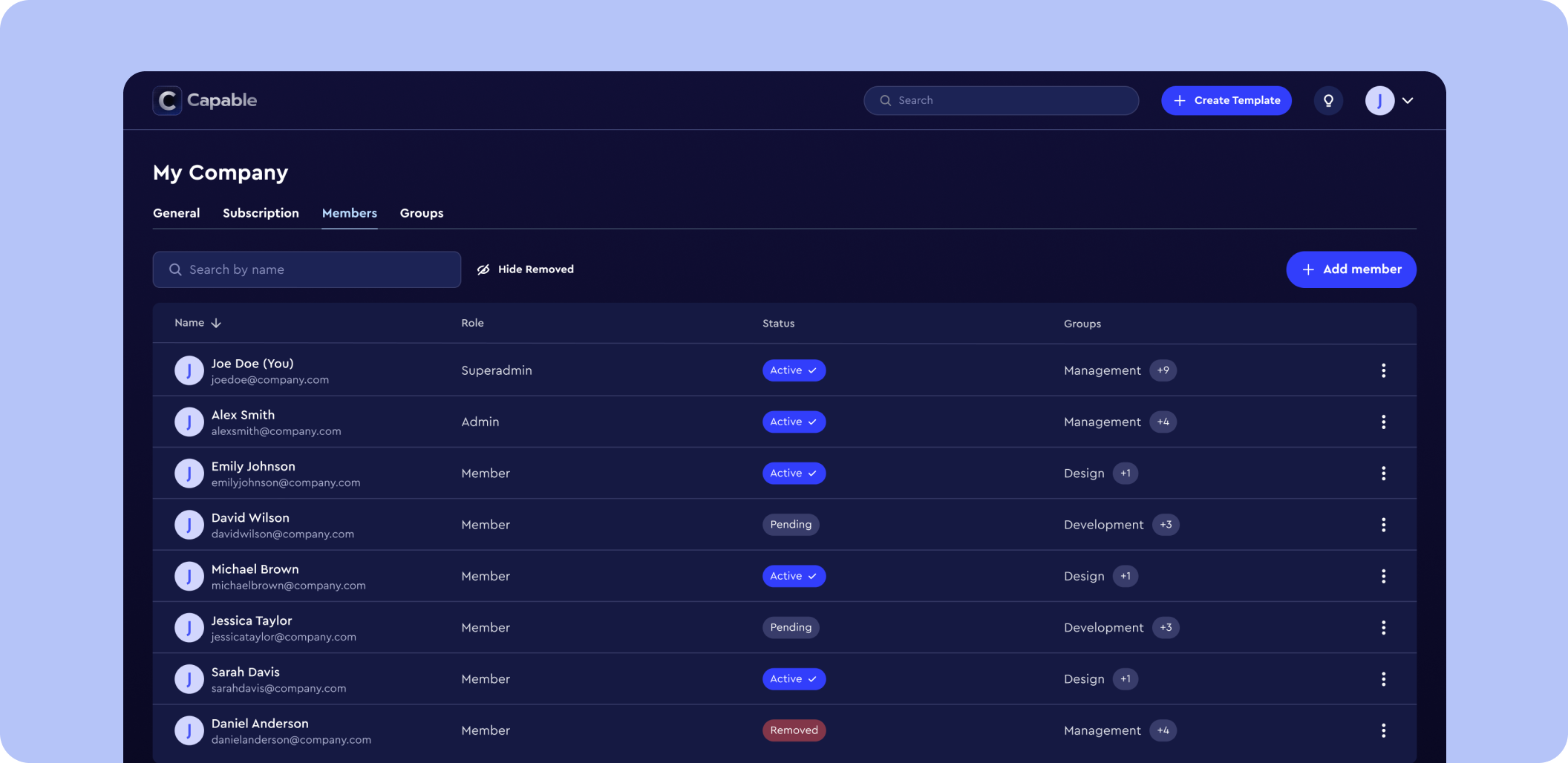1568x763 pixels.
Task: Click the lightbulb tips icon
Action: click(1328, 100)
